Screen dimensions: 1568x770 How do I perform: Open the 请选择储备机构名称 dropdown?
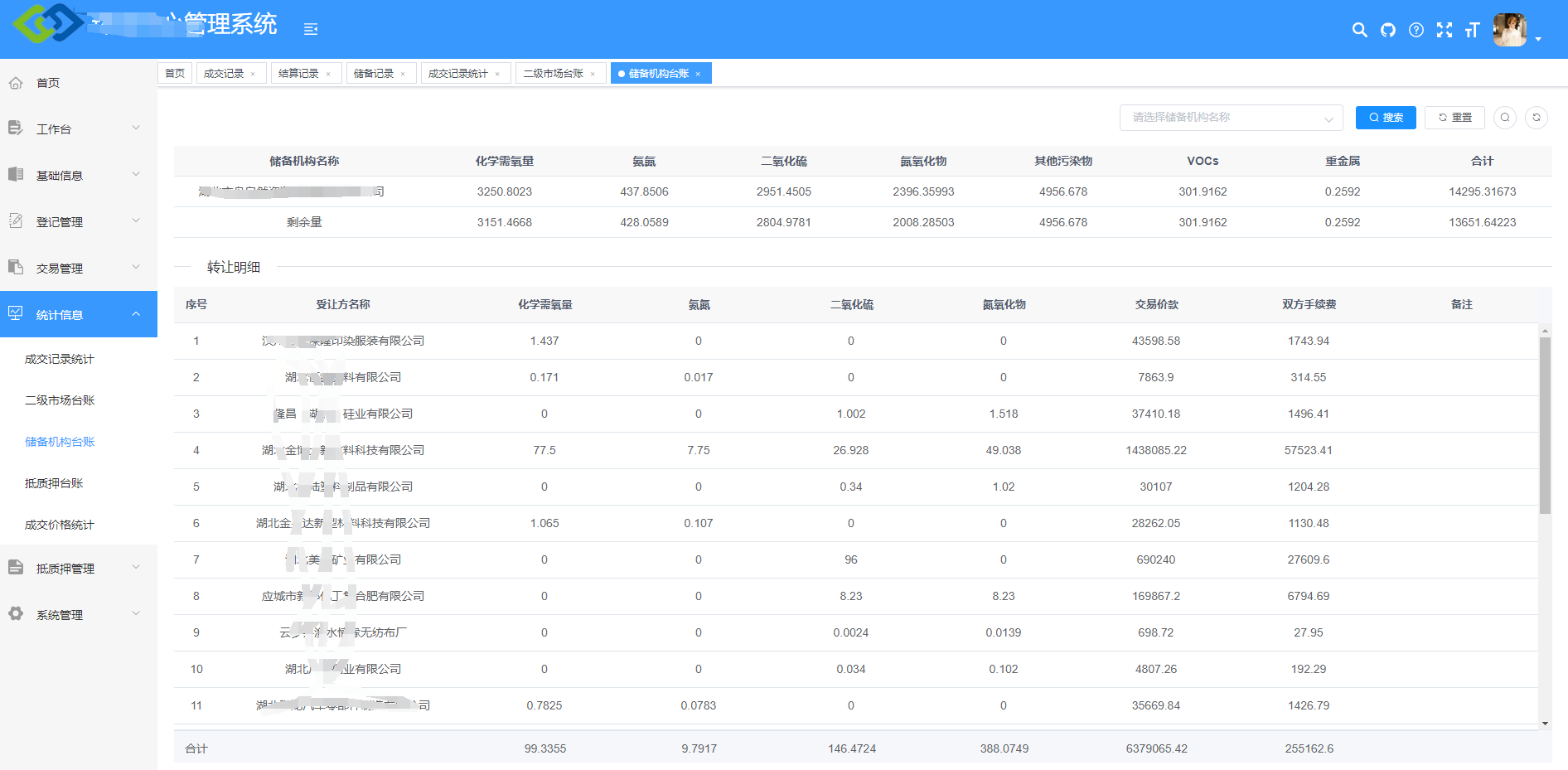(1231, 118)
